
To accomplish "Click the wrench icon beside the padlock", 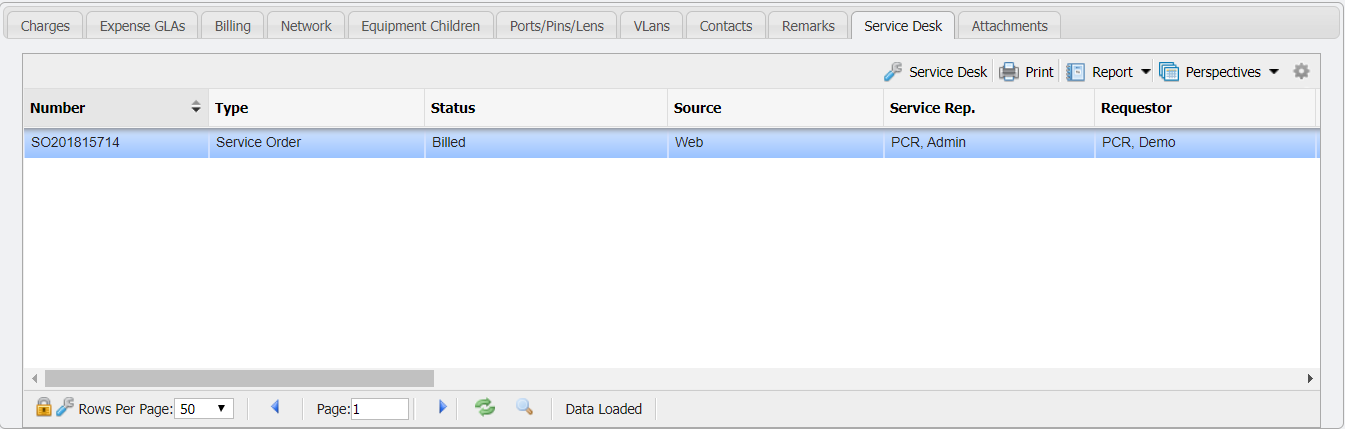I will (65, 407).
